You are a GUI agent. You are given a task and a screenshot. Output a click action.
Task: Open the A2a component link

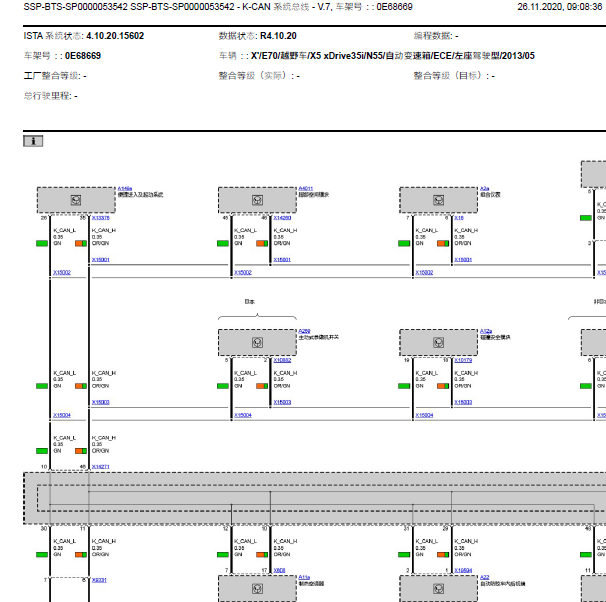pyautogui.click(x=485, y=189)
